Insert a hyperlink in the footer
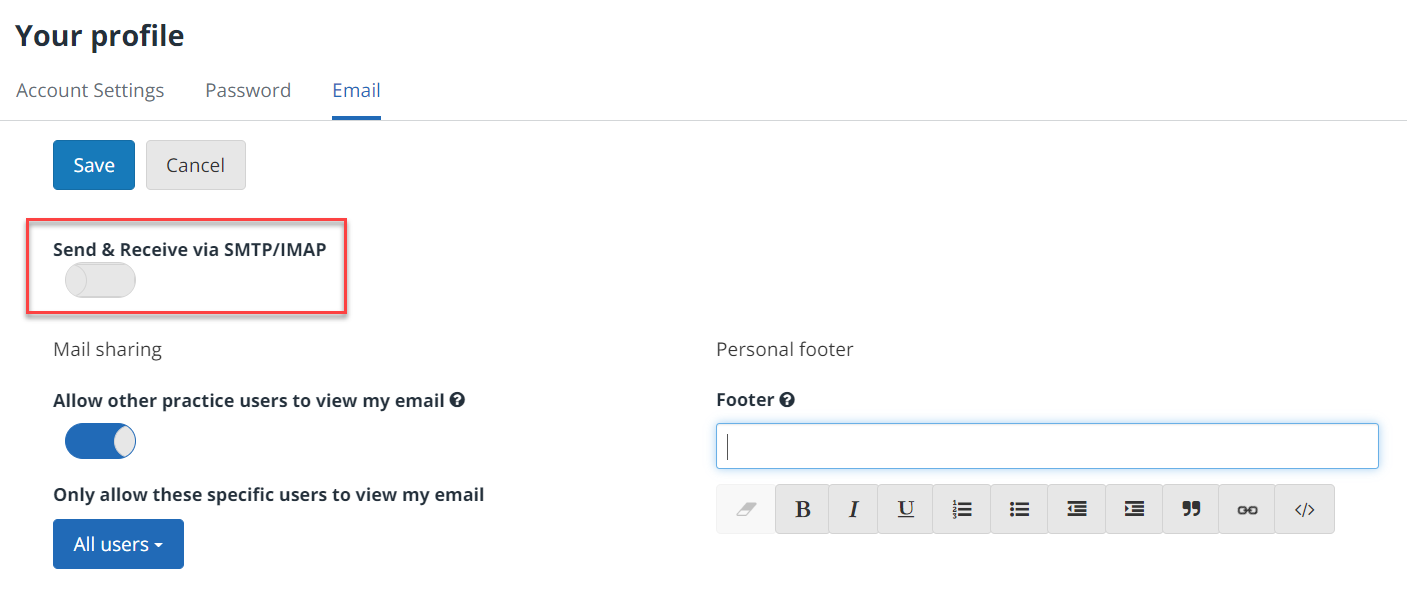This screenshot has width=1407, height=592. tap(1247, 509)
